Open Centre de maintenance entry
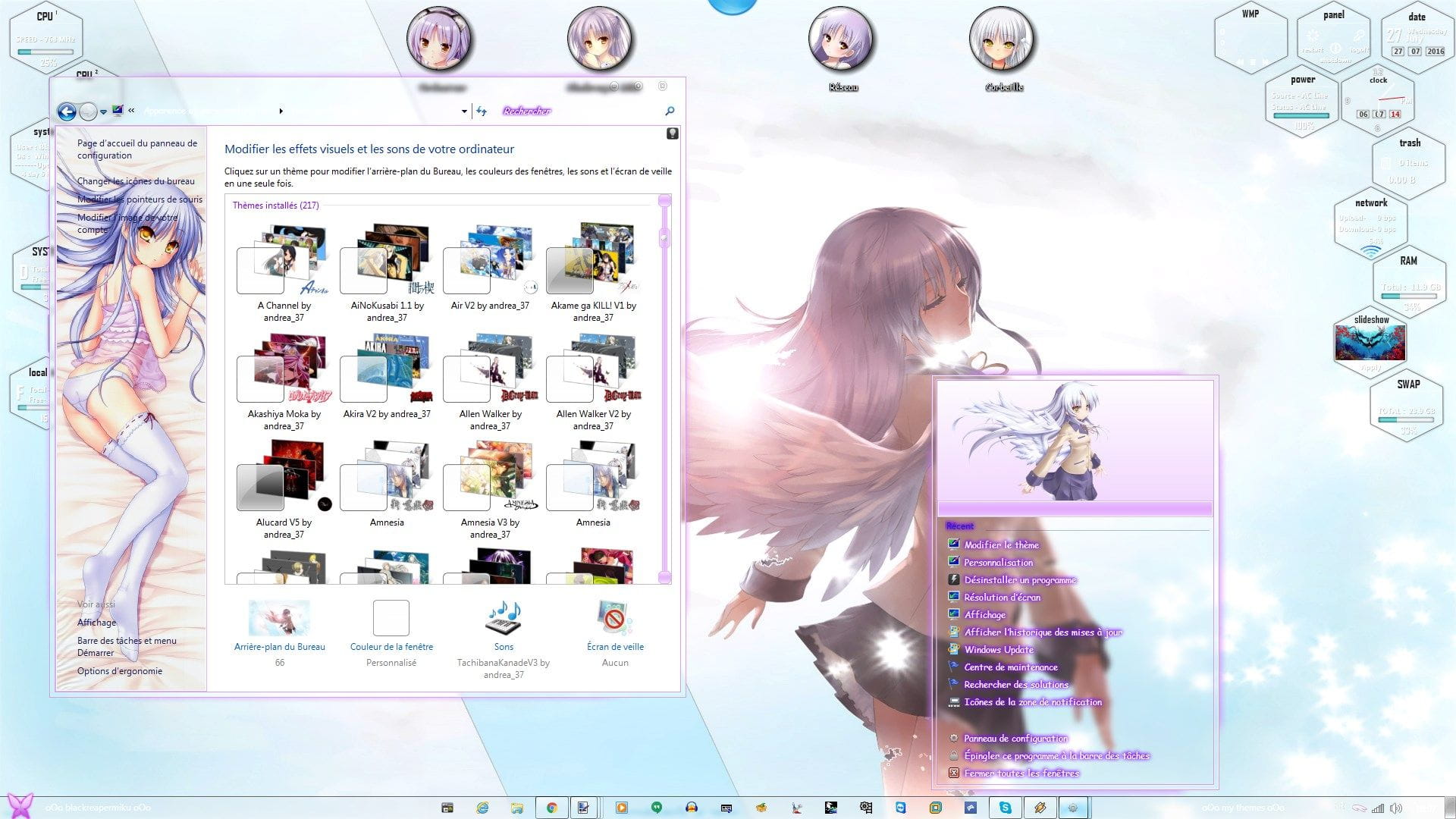This screenshot has width=1456, height=819. (x=1011, y=667)
